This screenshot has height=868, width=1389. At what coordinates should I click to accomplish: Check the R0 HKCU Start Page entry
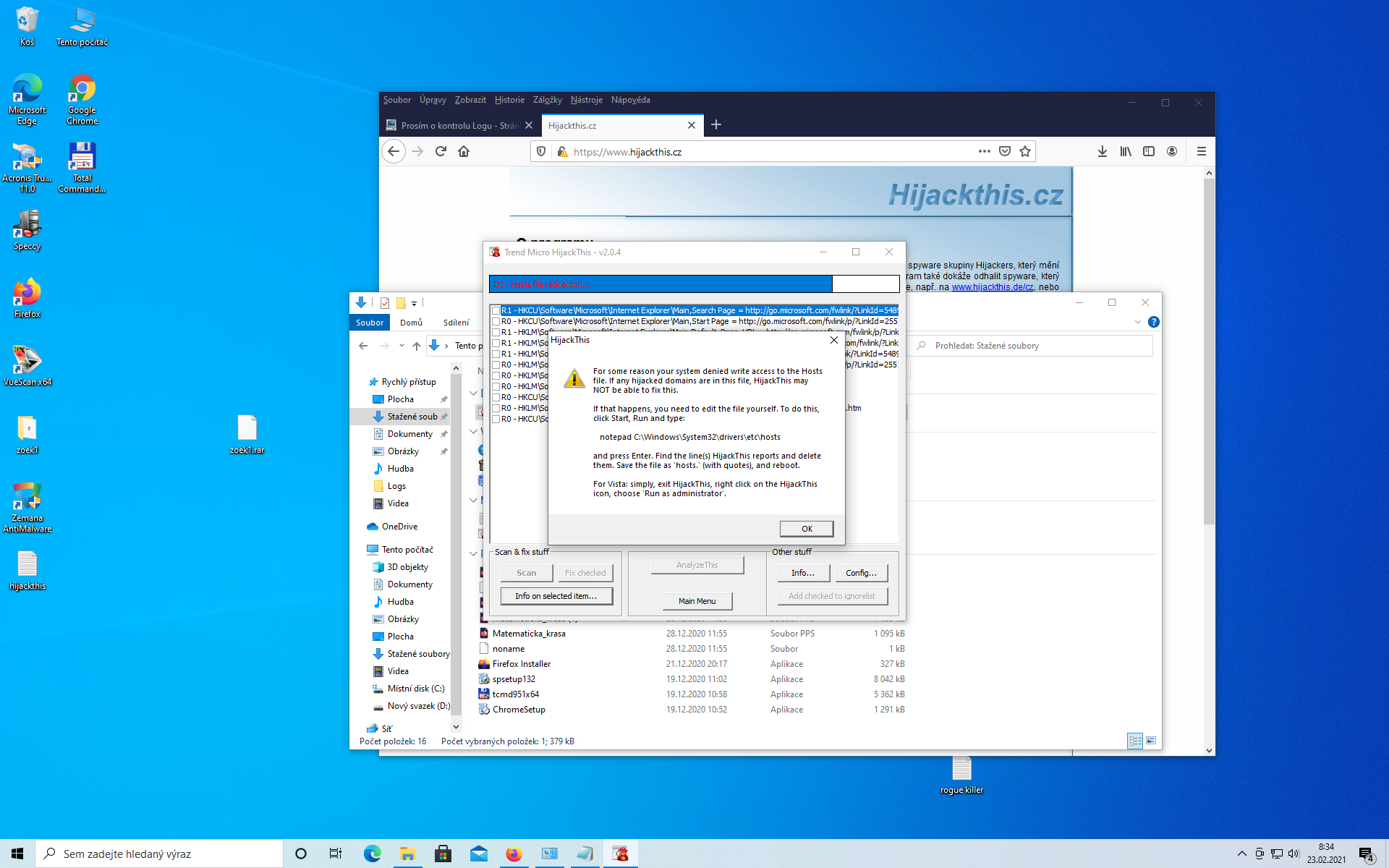pyautogui.click(x=496, y=321)
